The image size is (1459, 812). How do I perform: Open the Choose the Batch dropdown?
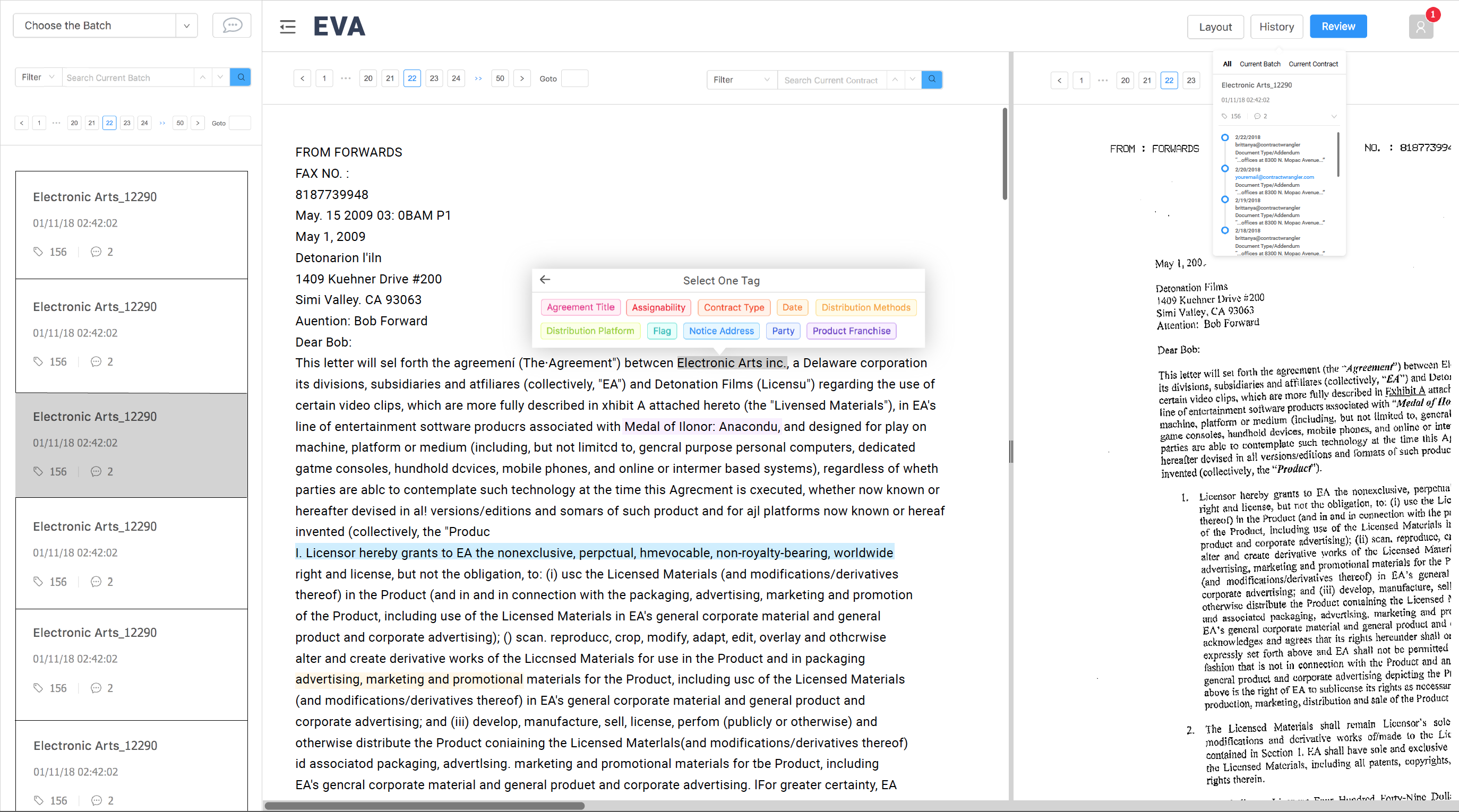[105, 25]
